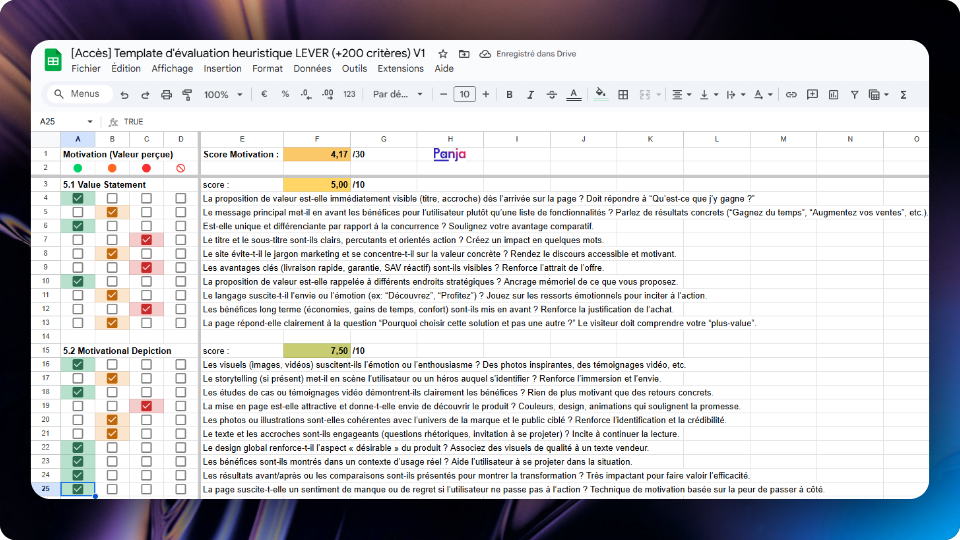960x540 pixels.
Task: Open filter views dropdown
Action: tap(878, 95)
